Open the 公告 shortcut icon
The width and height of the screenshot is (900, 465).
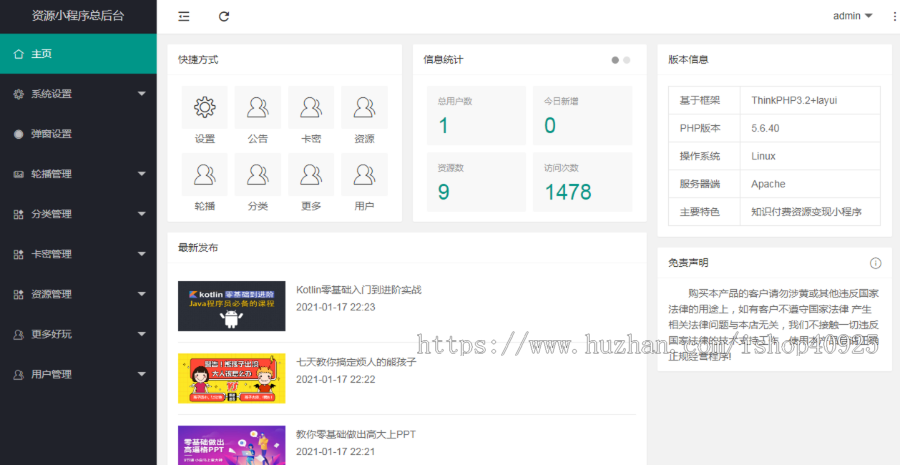tap(258, 107)
